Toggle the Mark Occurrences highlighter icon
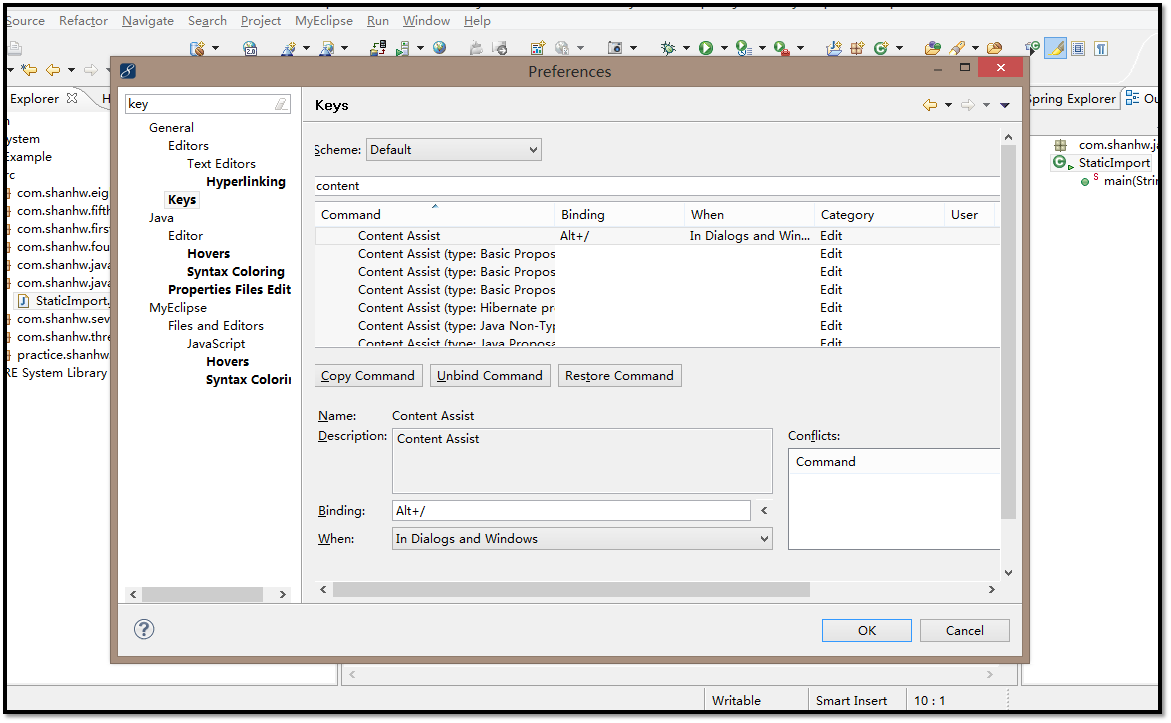Viewport: 1171px width, 723px height. coord(1055,49)
